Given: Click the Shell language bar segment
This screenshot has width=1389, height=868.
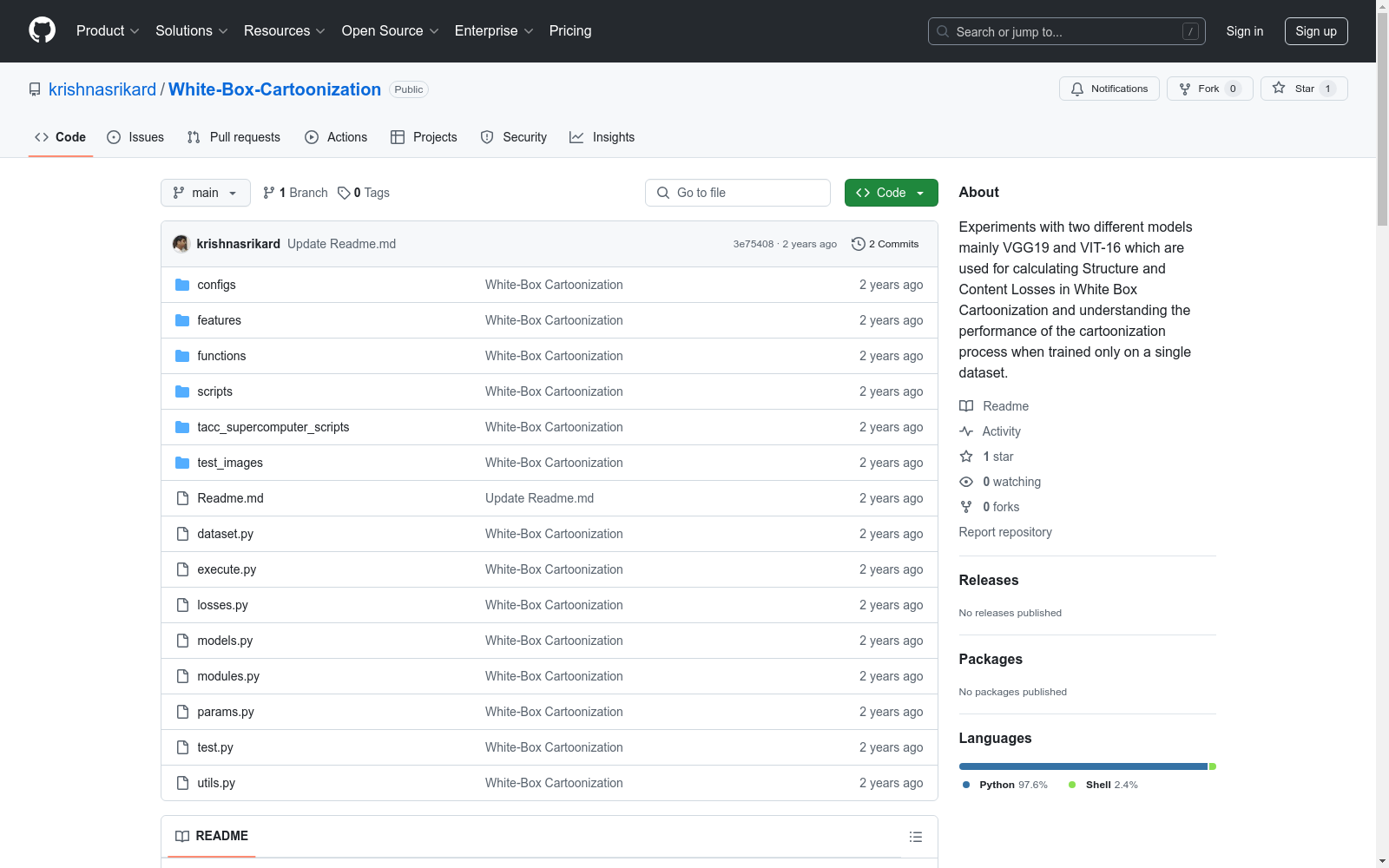Looking at the screenshot, I should click(1213, 766).
